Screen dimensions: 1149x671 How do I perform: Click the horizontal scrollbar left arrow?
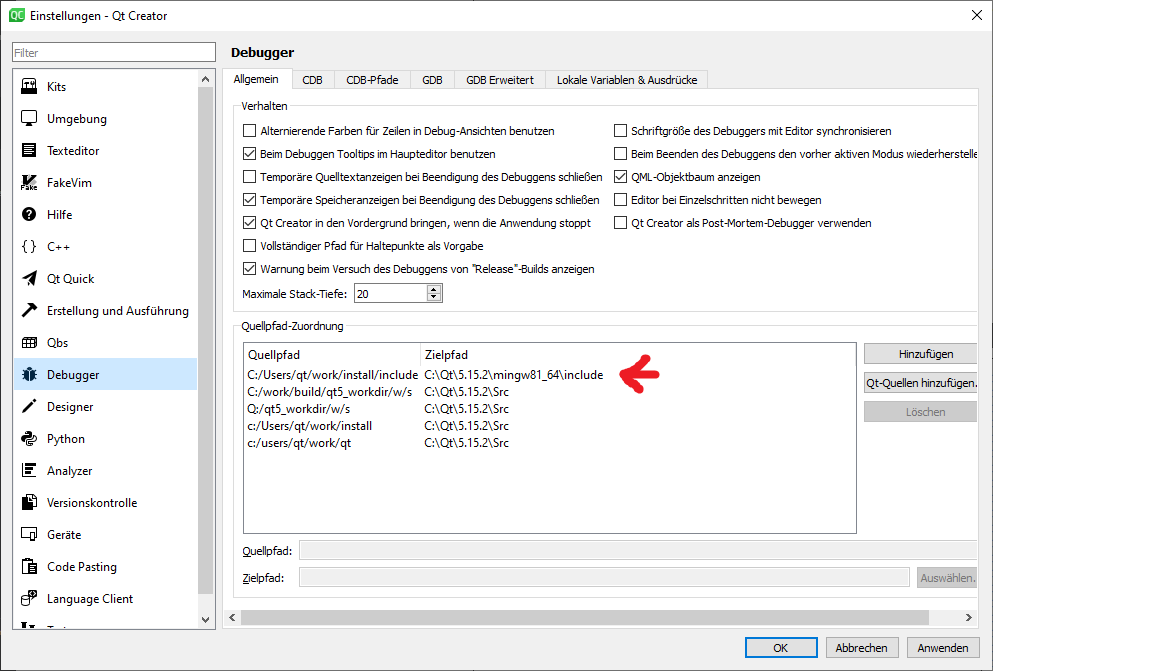pos(232,618)
